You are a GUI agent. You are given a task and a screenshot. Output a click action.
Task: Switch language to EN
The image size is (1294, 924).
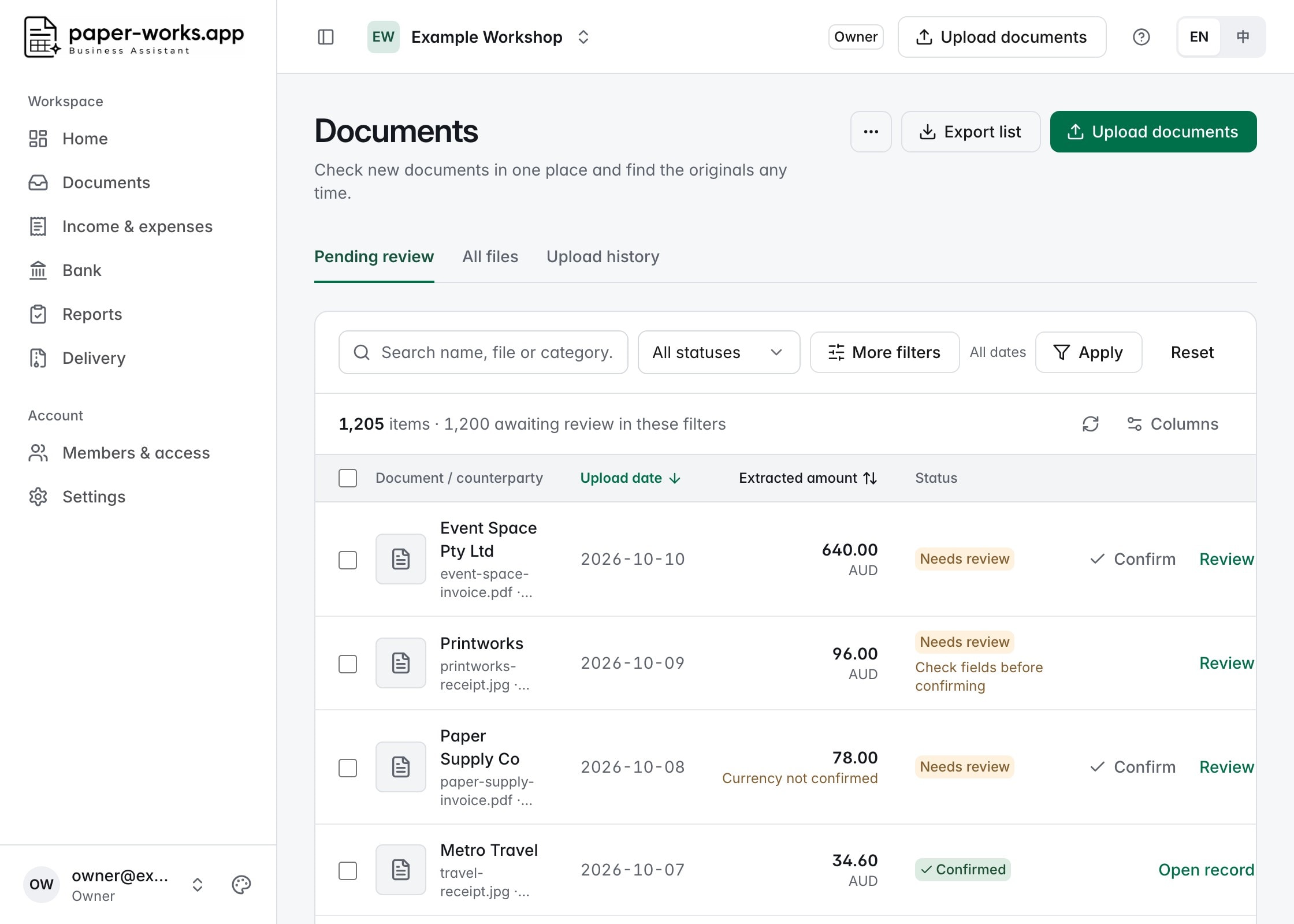(x=1199, y=37)
